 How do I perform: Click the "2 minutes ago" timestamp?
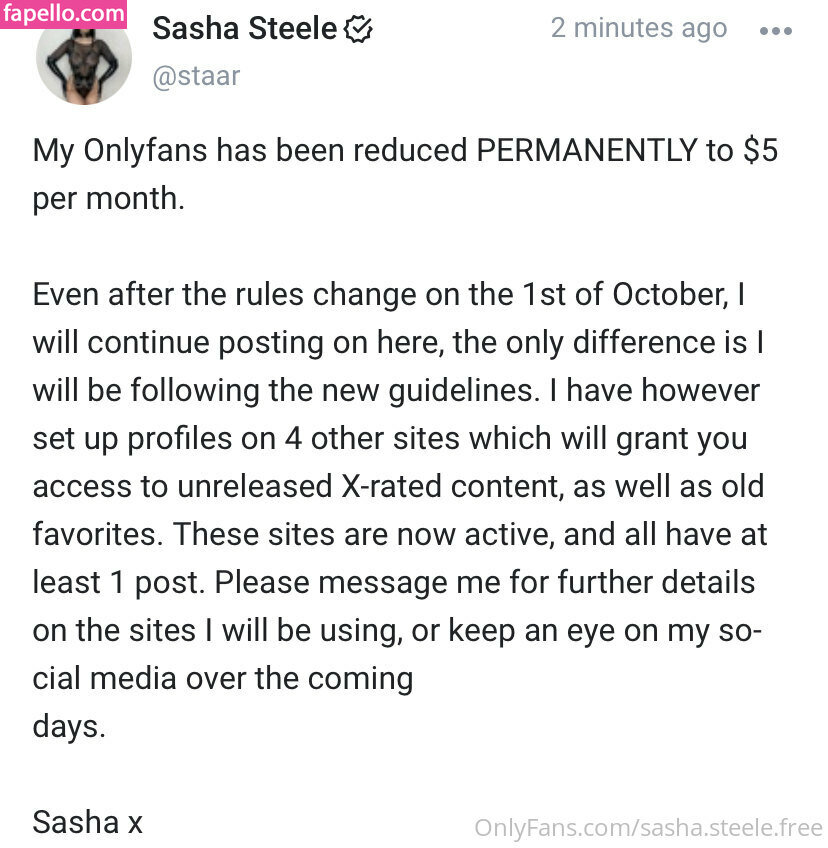point(638,28)
